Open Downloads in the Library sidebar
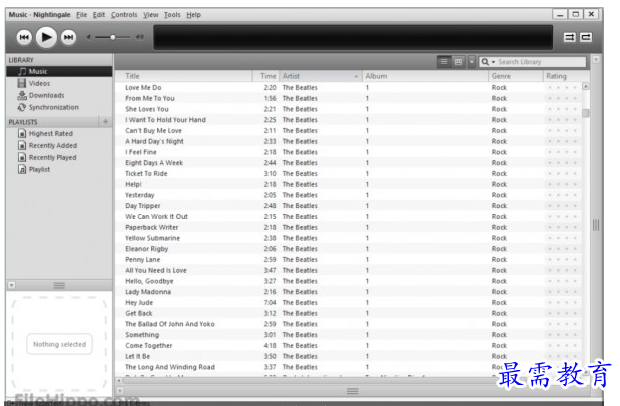The width and height of the screenshot is (620, 406). tap(59, 95)
